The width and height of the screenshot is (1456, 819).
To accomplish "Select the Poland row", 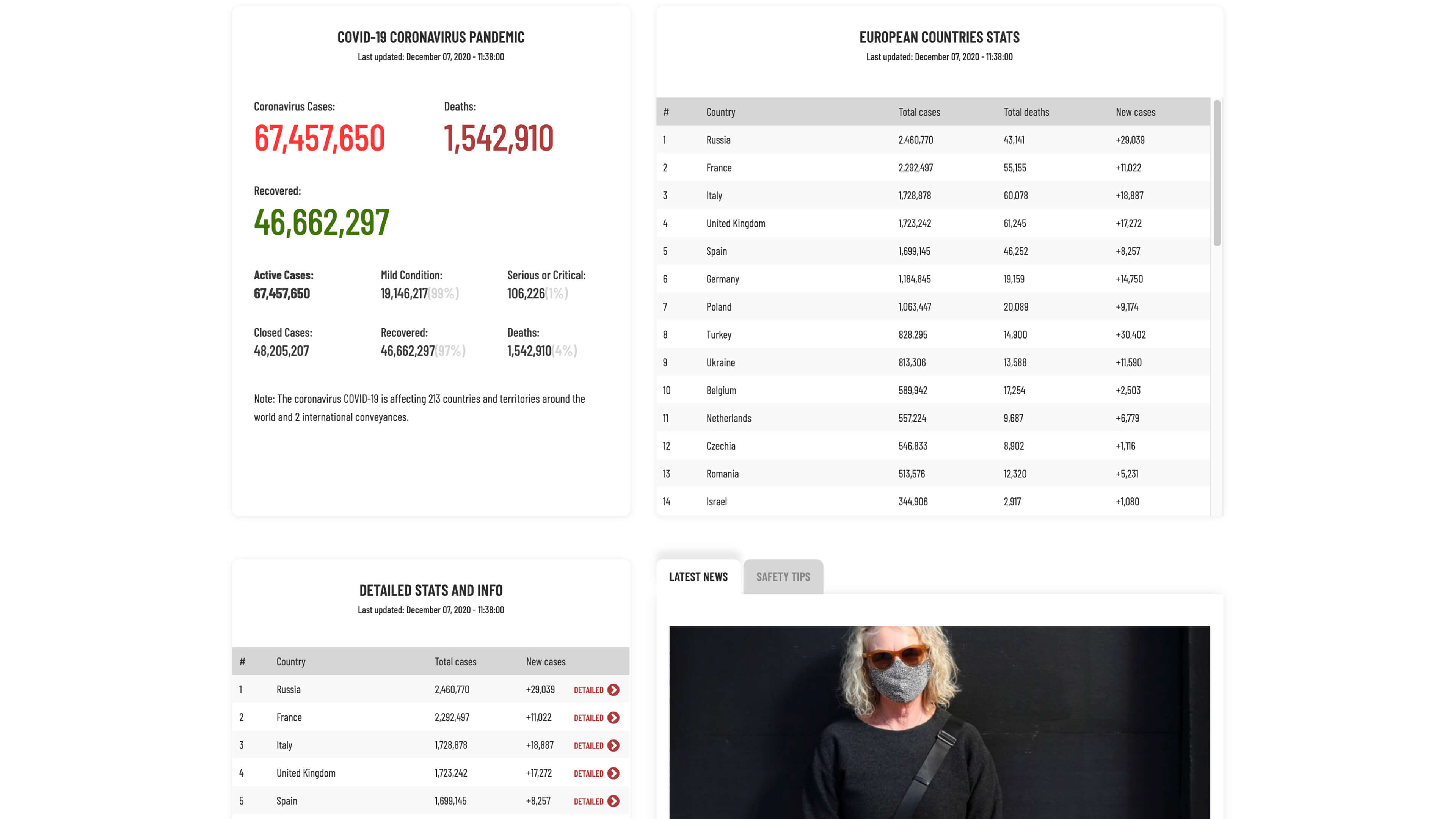I will [x=933, y=306].
